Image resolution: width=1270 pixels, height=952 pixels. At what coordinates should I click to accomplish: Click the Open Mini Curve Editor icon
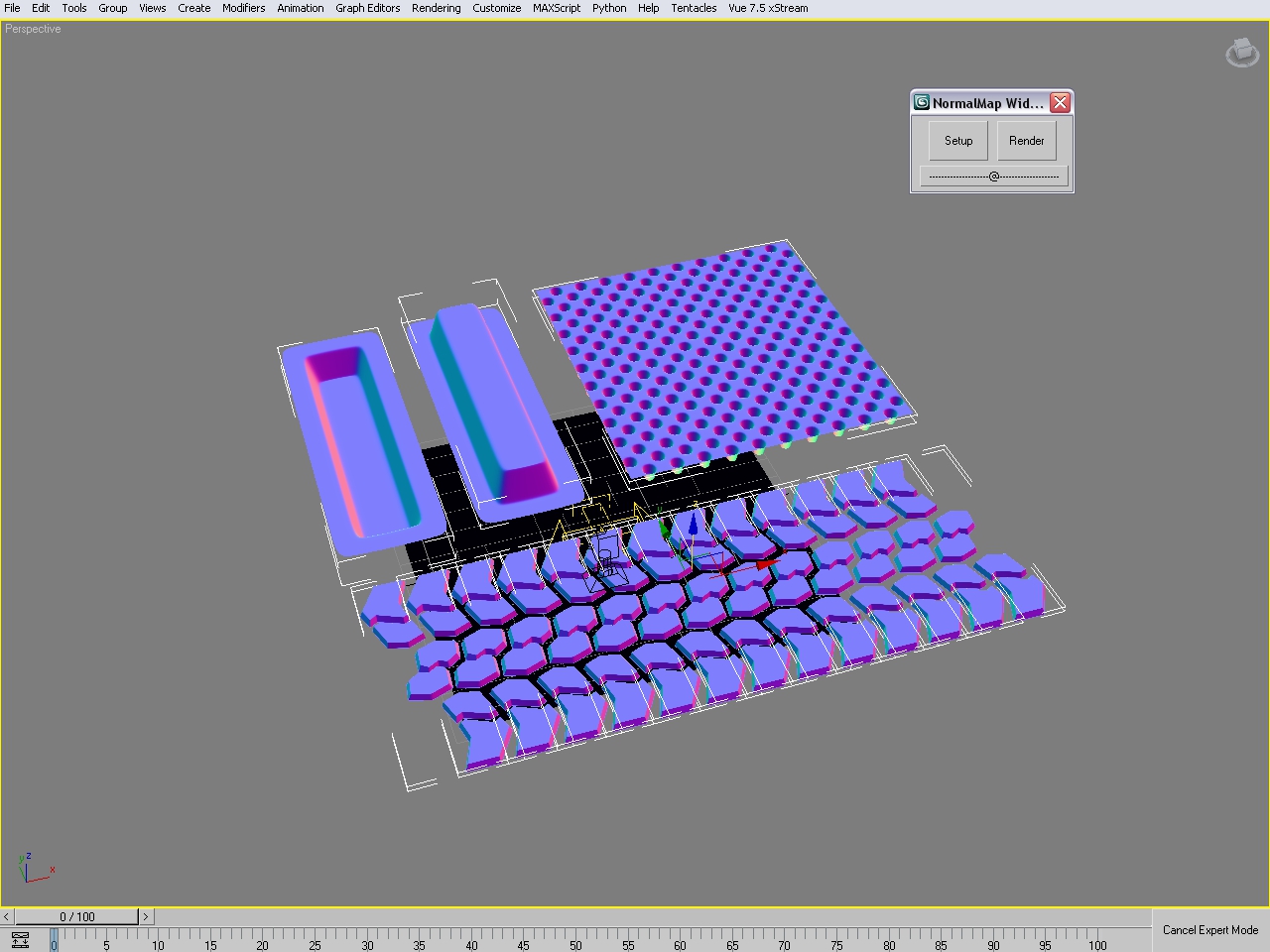(20, 940)
